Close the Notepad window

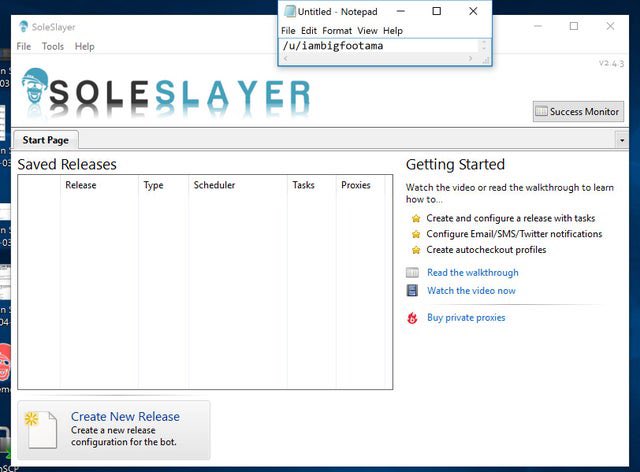point(473,11)
